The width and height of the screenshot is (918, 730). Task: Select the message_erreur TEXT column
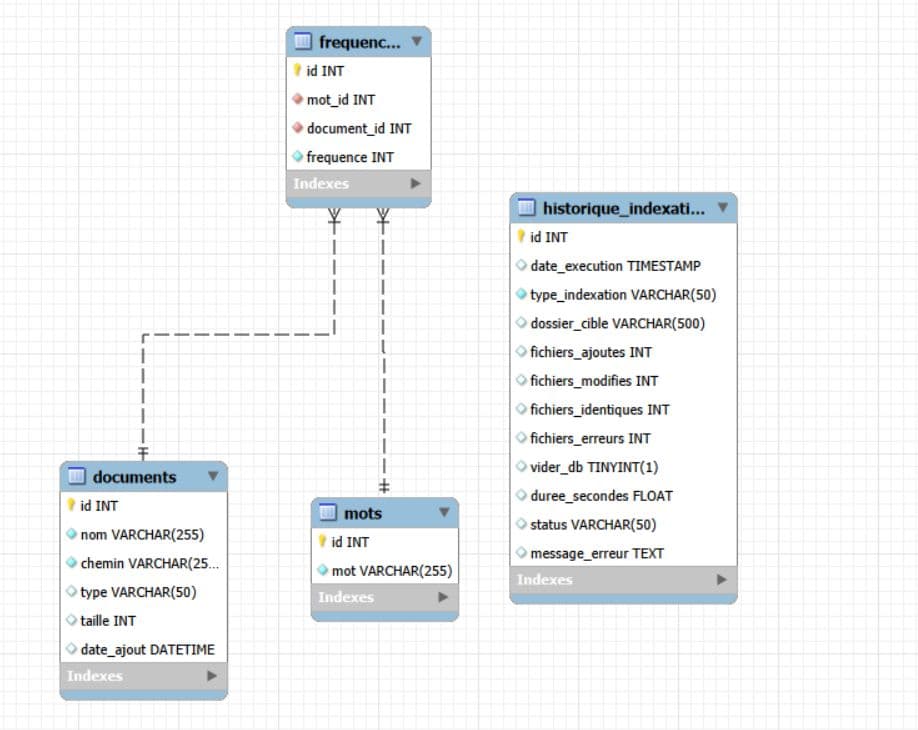coord(623,553)
